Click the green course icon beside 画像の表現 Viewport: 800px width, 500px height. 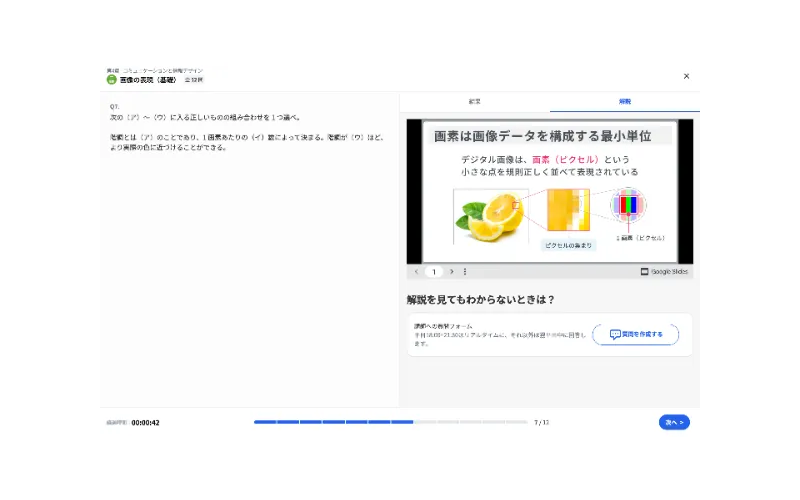[111, 79]
